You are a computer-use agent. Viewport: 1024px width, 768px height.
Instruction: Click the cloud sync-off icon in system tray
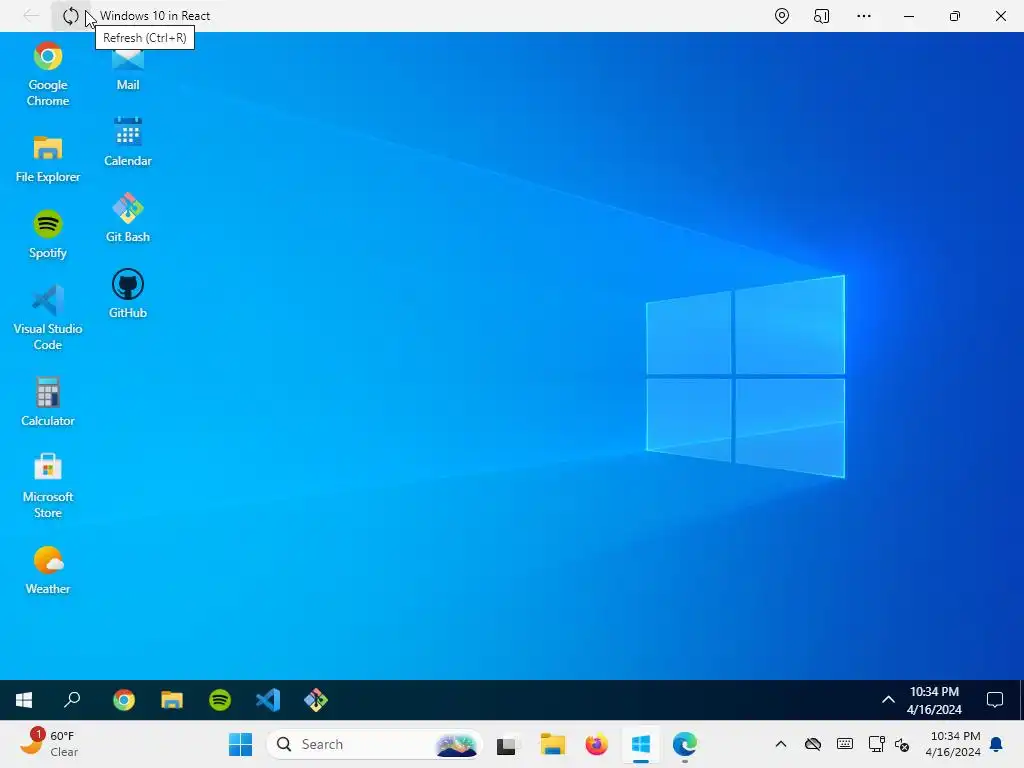(x=812, y=744)
